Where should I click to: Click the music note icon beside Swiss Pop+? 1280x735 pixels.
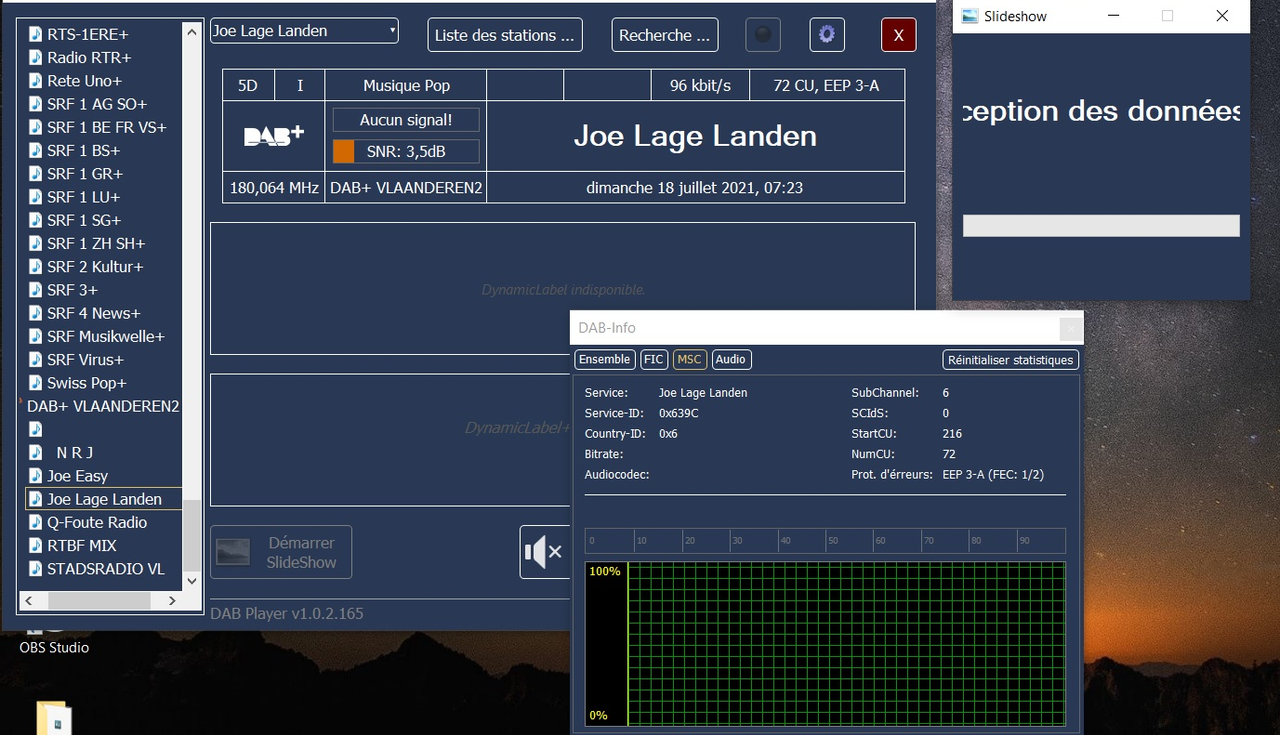pyautogui.click(x=36, y=383)
